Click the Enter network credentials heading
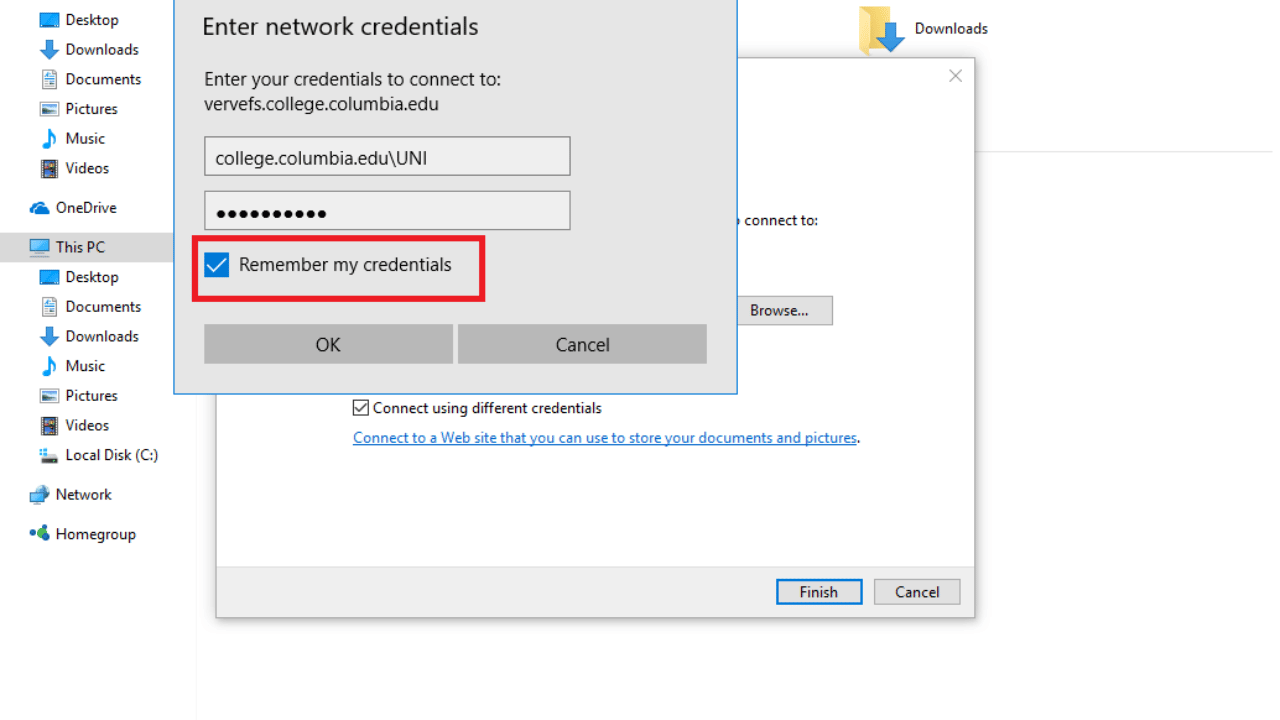This screenshot has width=1280, height=720. (340, 26)
